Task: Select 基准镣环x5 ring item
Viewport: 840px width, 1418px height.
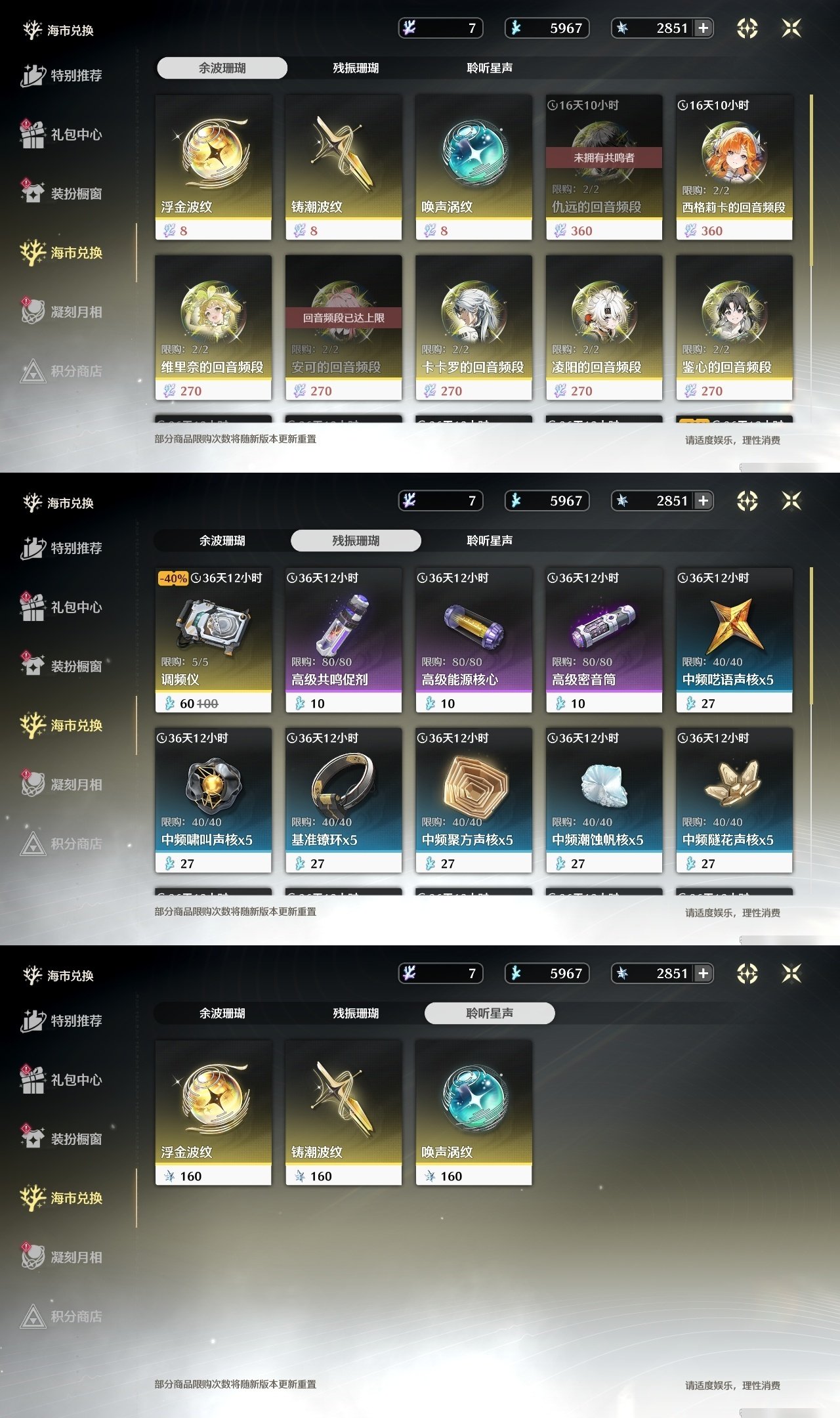Action: click(343, 800)
